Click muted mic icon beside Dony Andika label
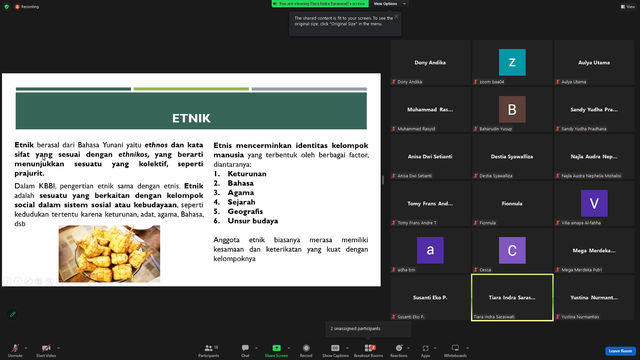This screenshot has width=640, height=360. (x=394, y=82)
